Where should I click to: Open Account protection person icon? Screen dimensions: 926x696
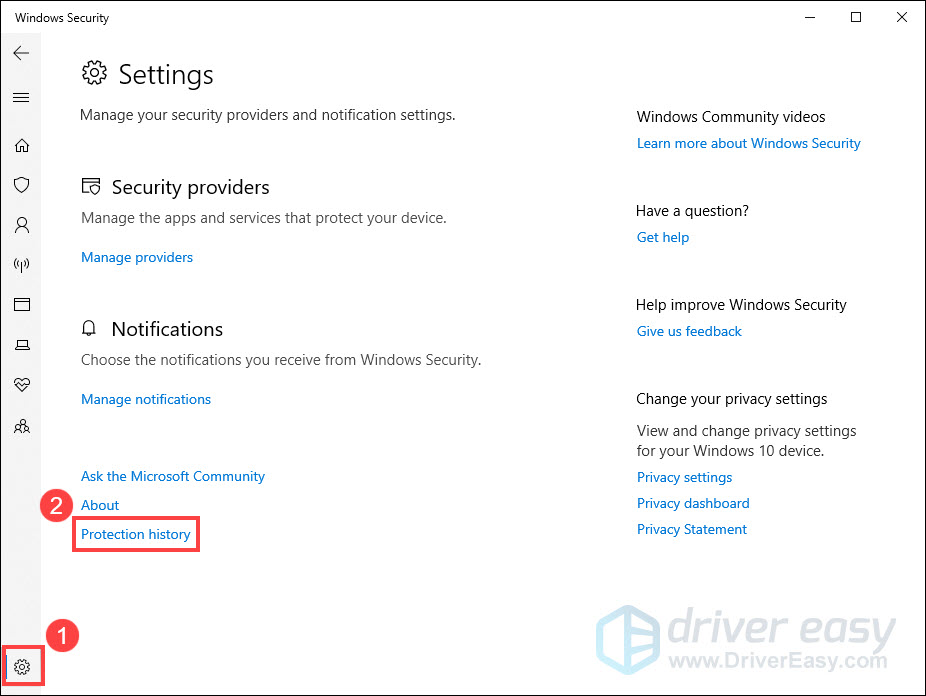pyautogui.click(x=21, y=225)
